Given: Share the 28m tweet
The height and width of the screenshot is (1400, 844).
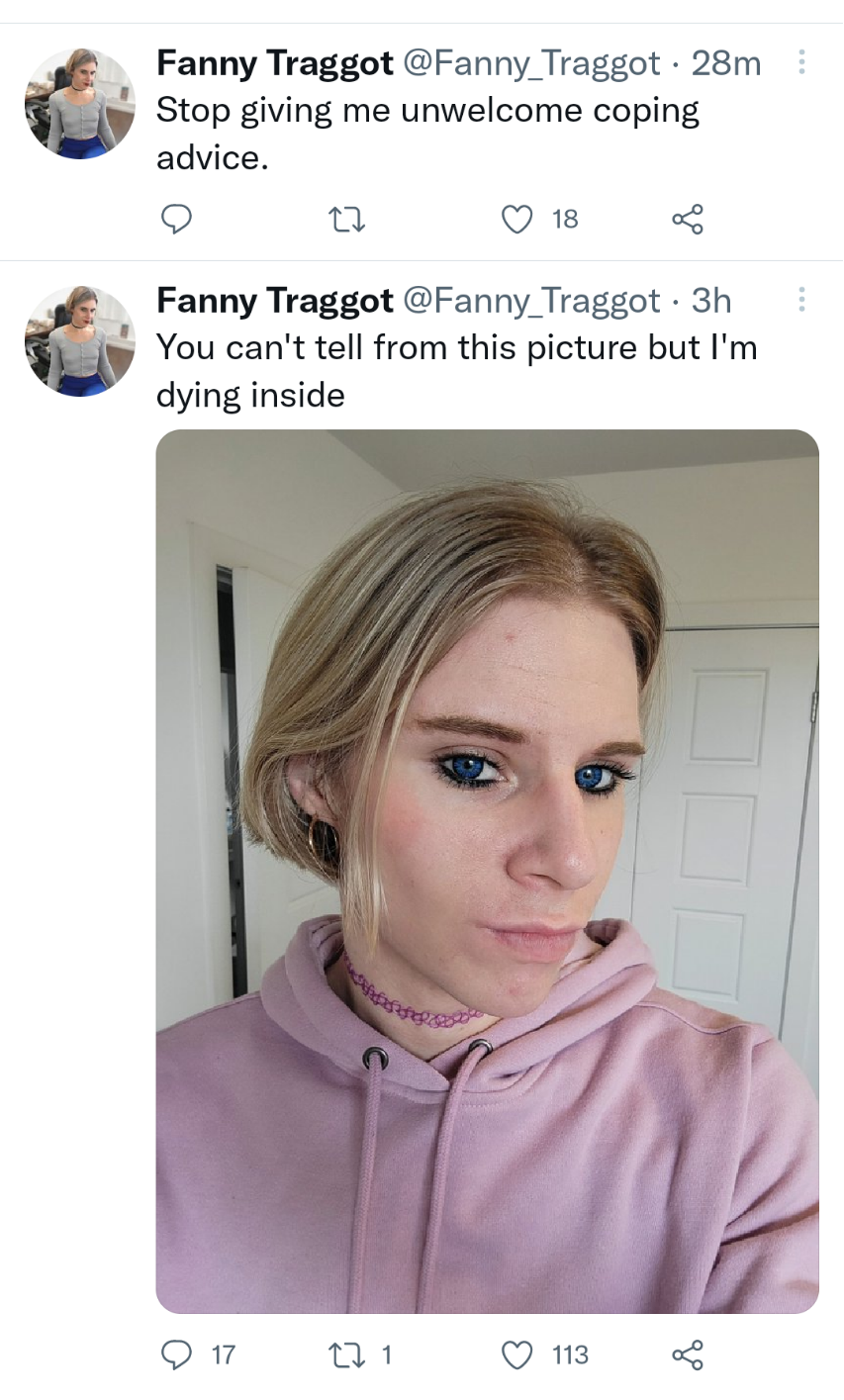Looking at the screenshot, I should [x=688, y=219].
